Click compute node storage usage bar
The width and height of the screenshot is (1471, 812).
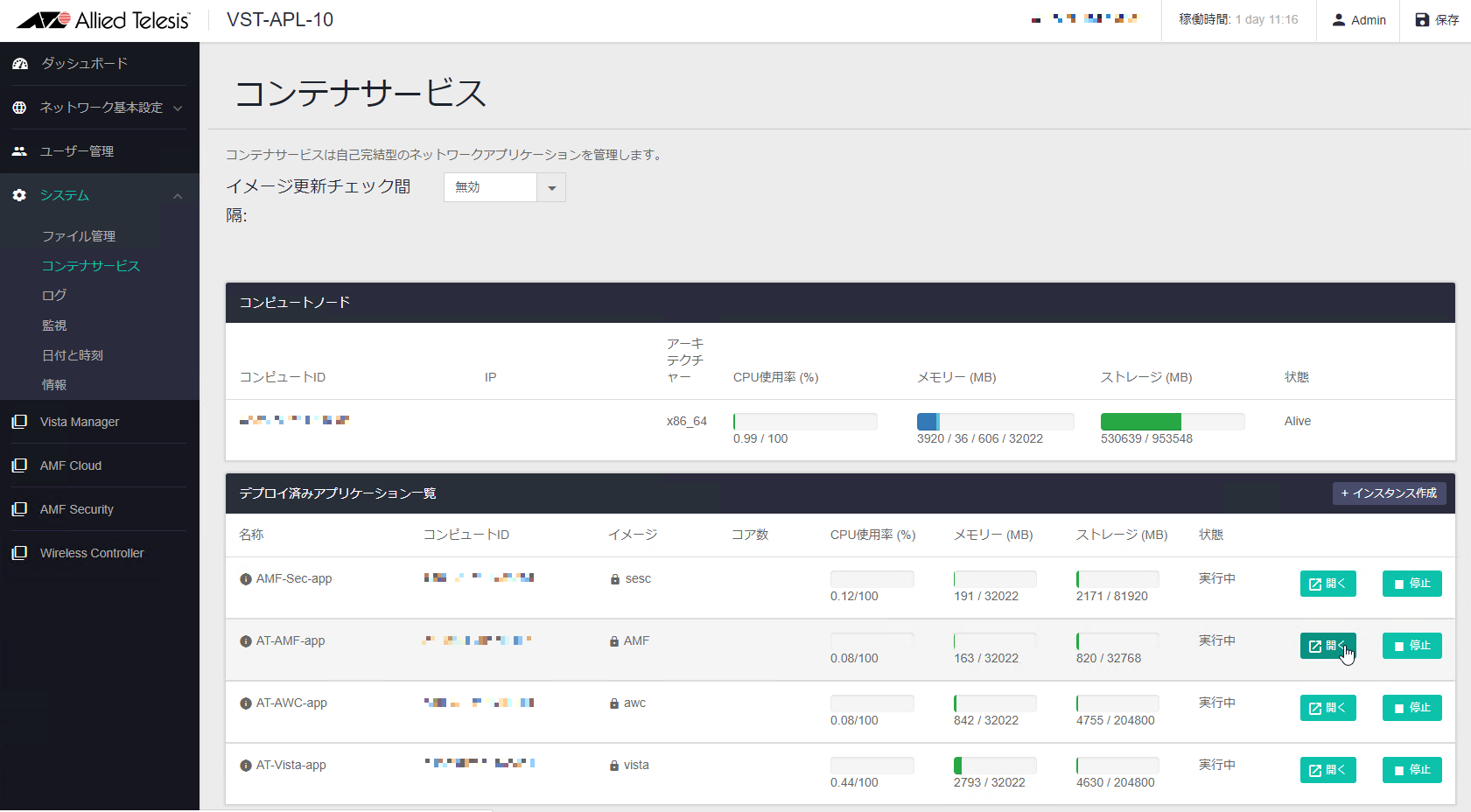[x=1173, y=422]
